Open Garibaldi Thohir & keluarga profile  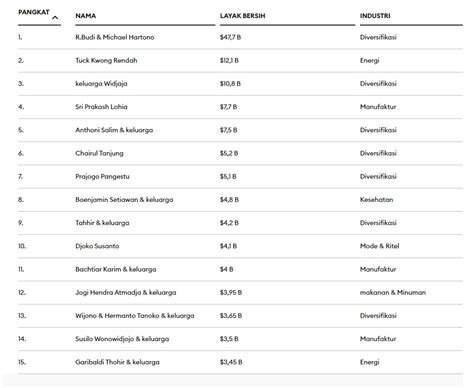[x=117, y=362]
